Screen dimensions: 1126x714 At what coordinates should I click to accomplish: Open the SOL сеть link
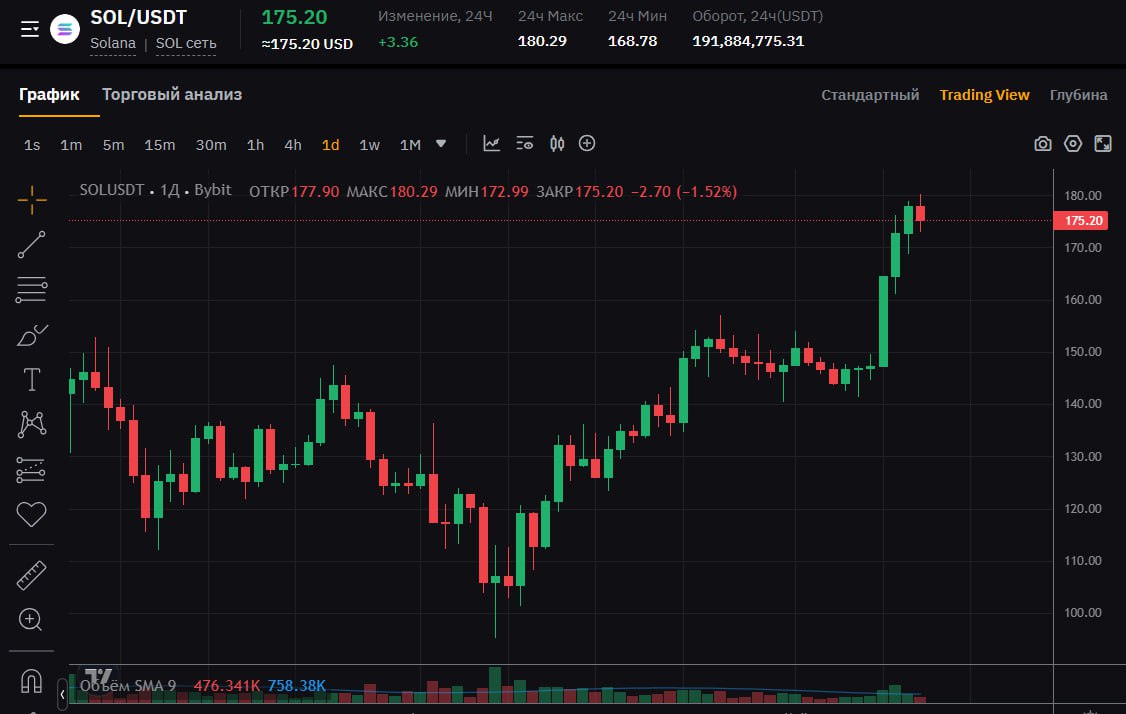click(x=186, y=43)
